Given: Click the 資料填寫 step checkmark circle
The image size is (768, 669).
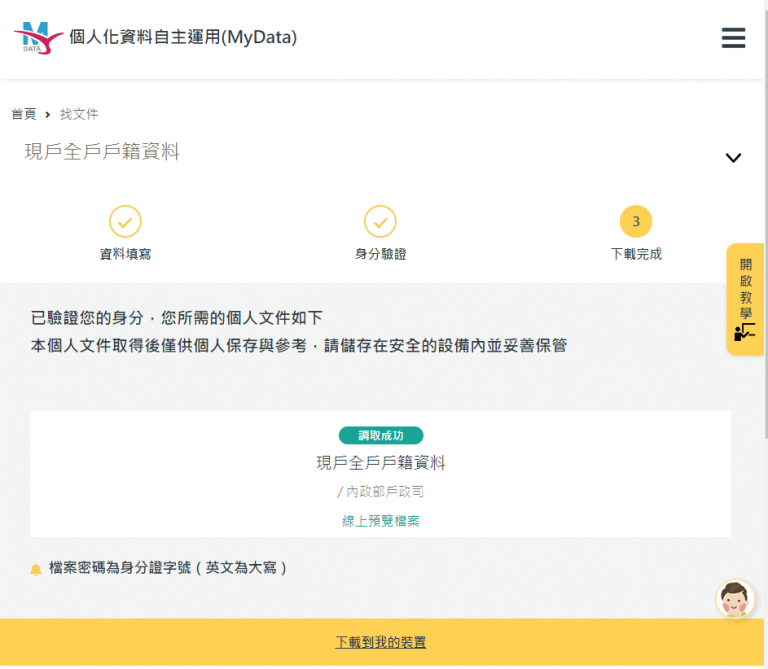Looking at the screenshot, I should (x=125, y=221).
